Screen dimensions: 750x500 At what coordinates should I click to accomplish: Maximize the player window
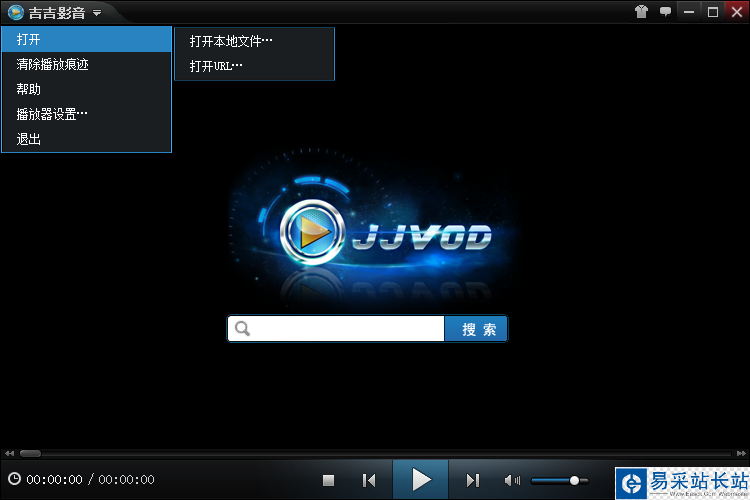tap(713, 12)
